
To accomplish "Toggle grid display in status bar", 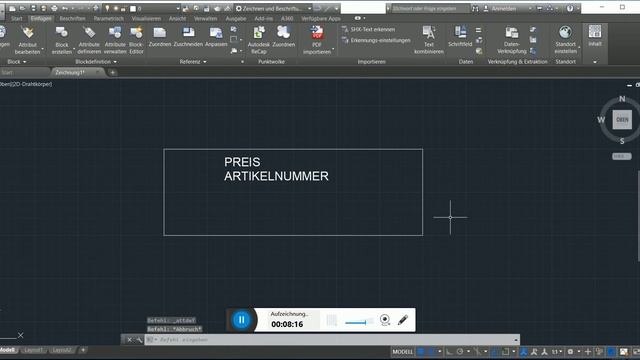I will click(x=421, y=351).
